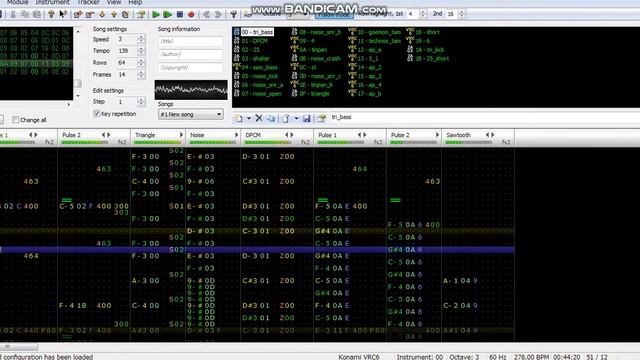Click the add frame toolbar icon
The width and height of the screenshot is (640, 360).
click(78, 15)
